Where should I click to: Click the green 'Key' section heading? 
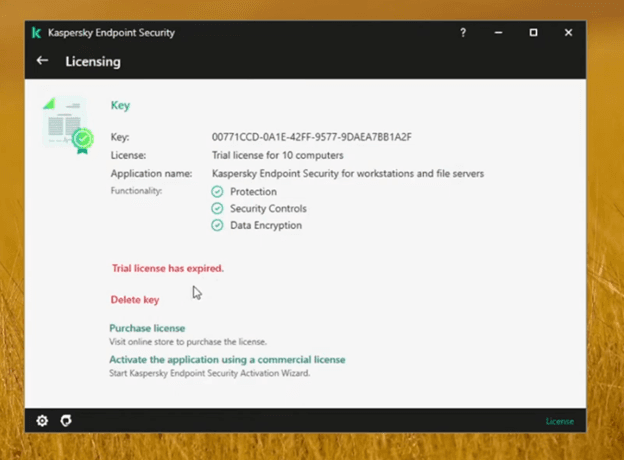coord(120,105)
